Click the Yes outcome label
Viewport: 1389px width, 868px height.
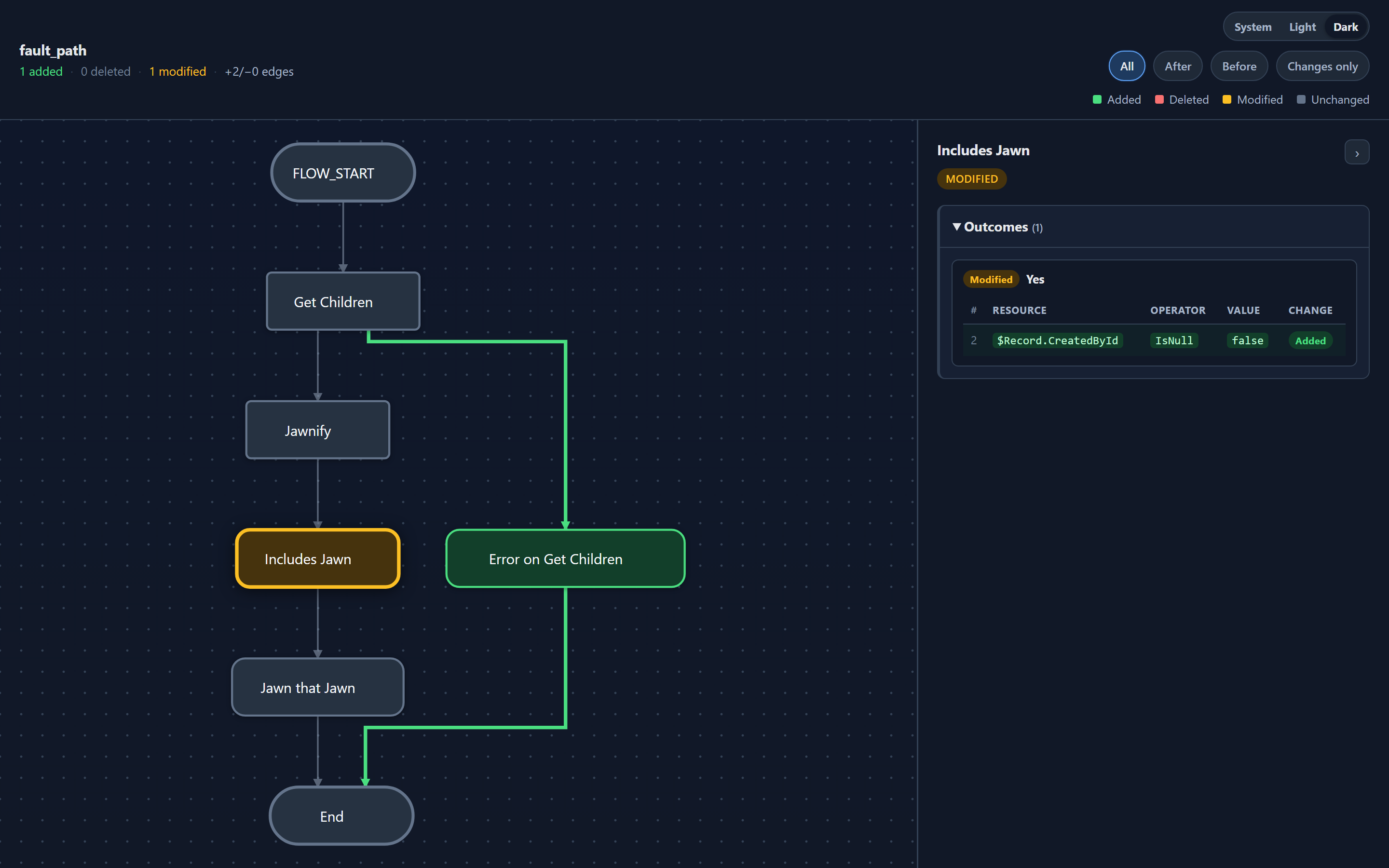pos(1035,279)
